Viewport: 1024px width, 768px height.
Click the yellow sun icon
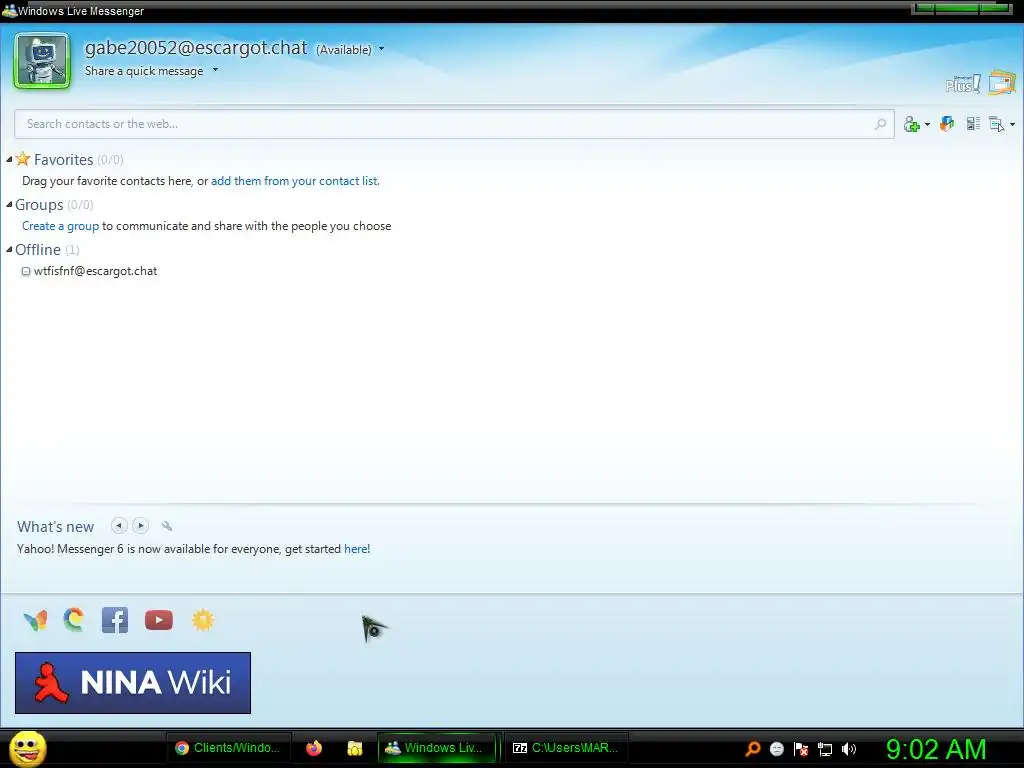[203, 620]
